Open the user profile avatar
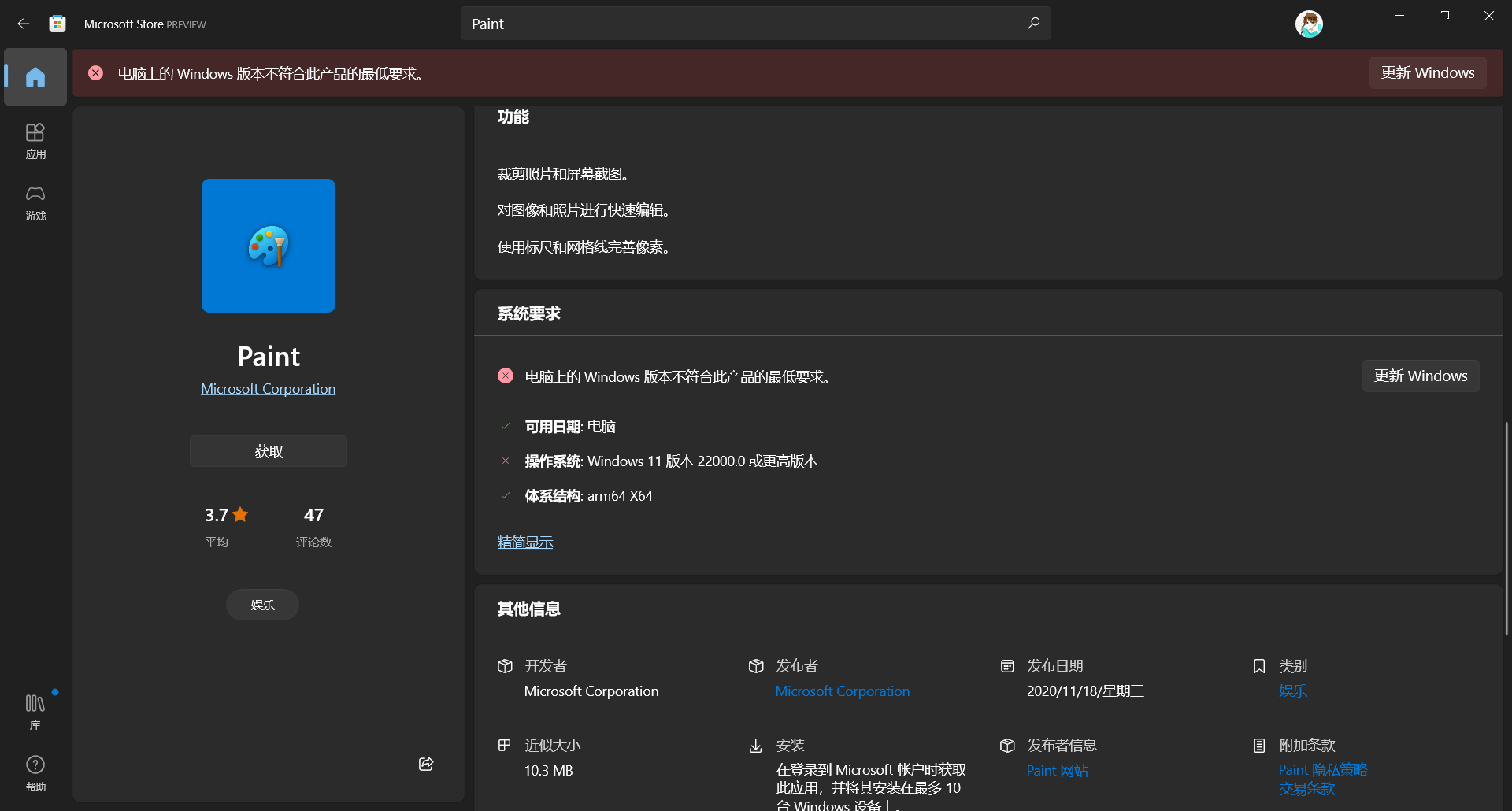Image resolution: width=1512 pixels, height=811 pixels. pos(1309,24)
